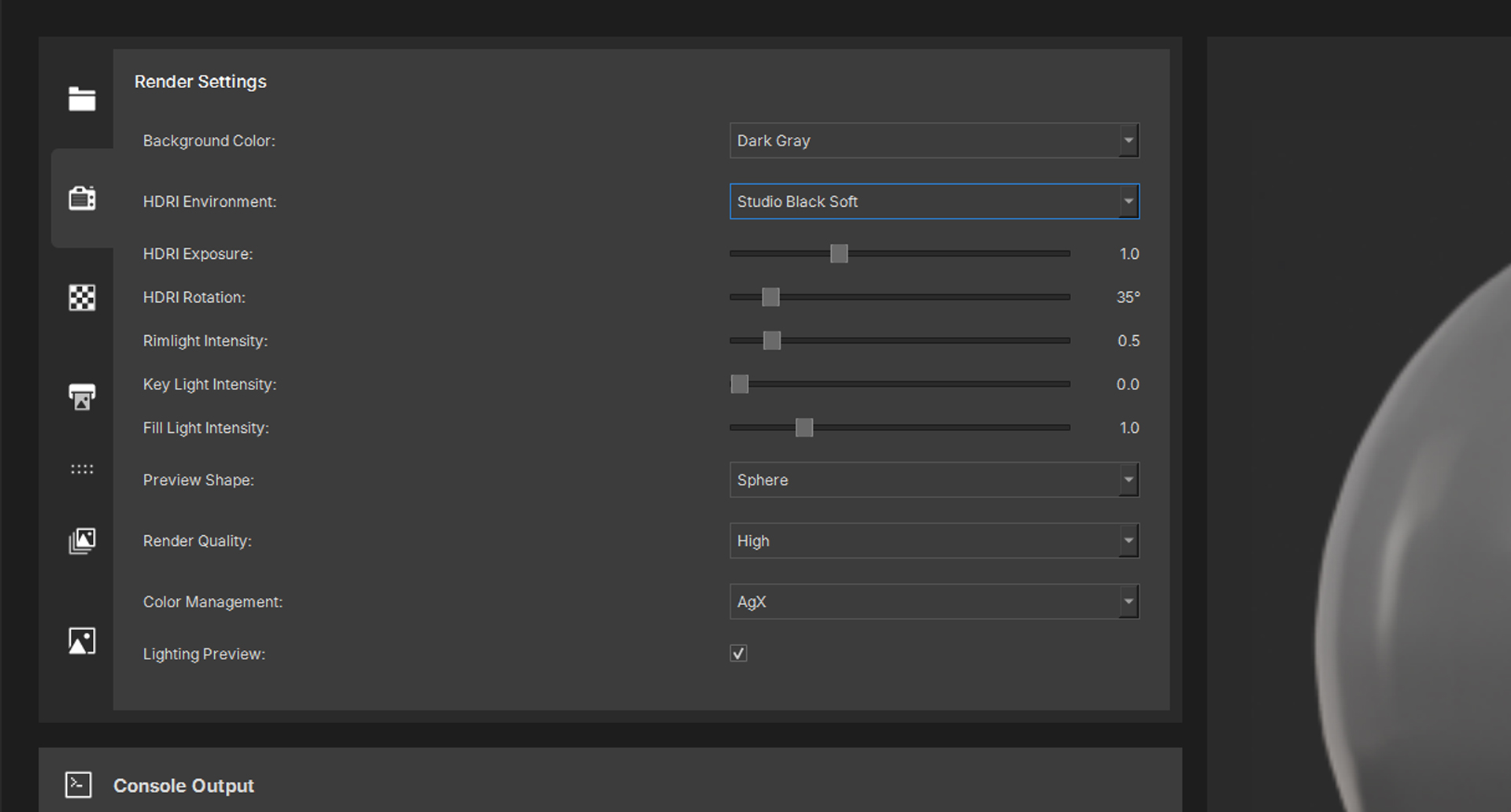1511x812 pixels.
Task: Click the HDRI Exposure slider handle
Action: click(839, 253)
